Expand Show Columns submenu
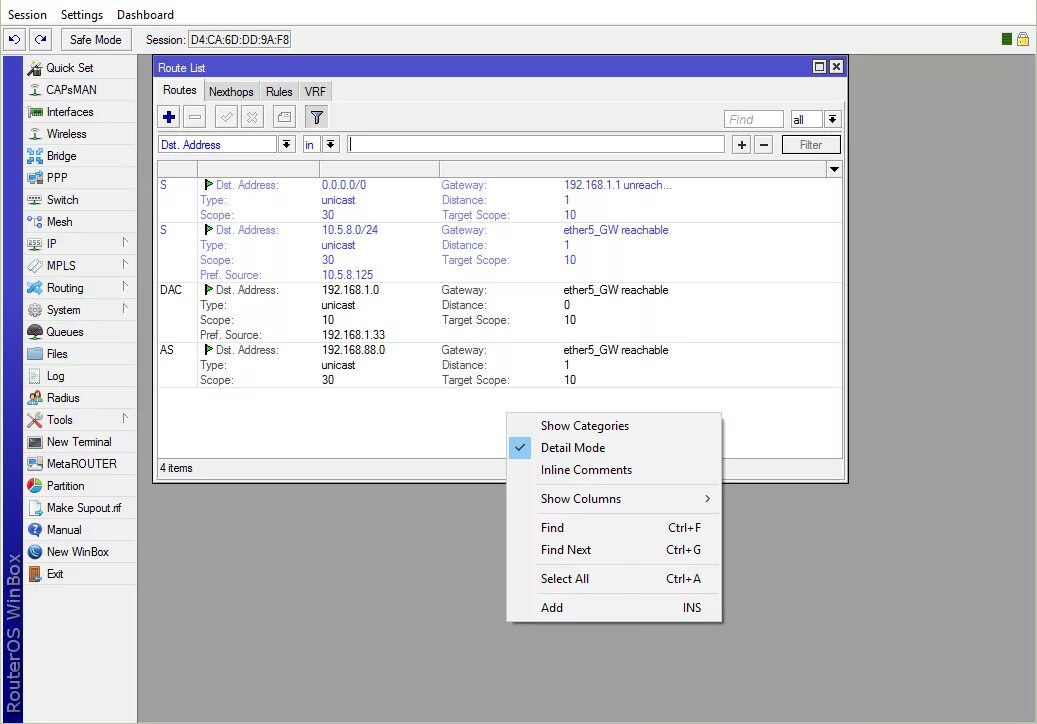Image resolution: width=1037 pixels, height=724 pixels. (x=614, y=499)
